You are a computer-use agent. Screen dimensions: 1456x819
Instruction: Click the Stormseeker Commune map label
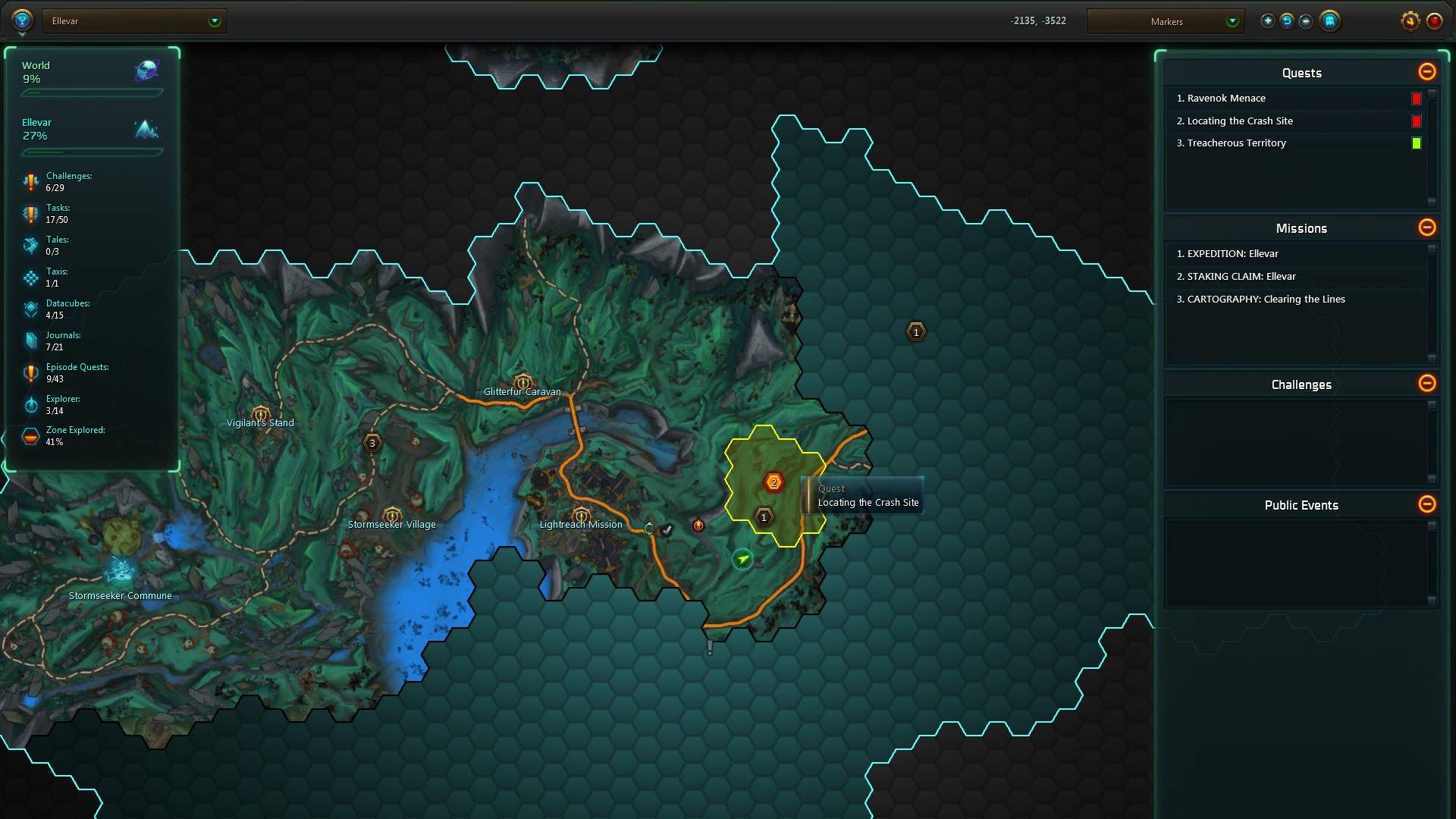(120, 596)
